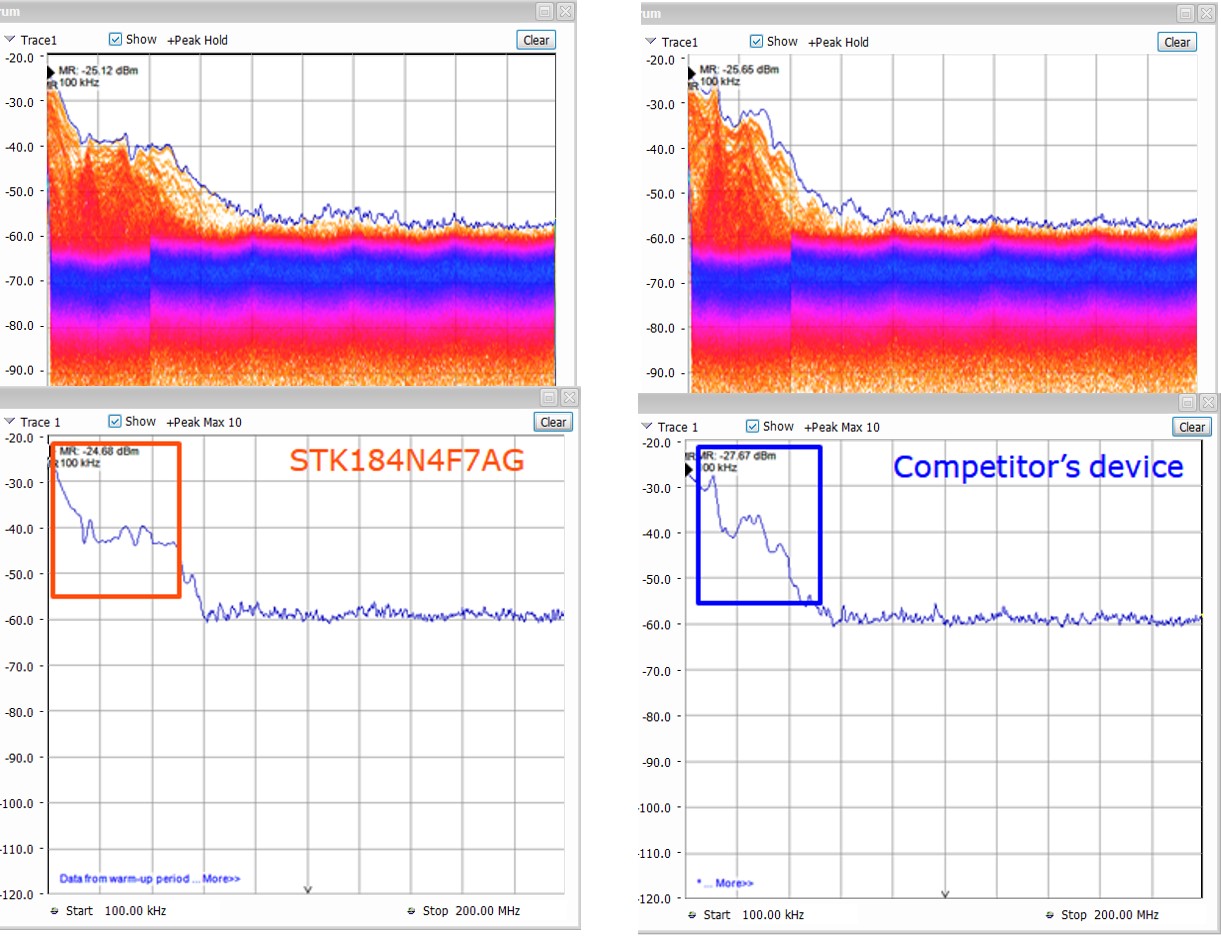The width and height of the screenshot is (1221, 936).
Task: Toggle Show checkbox in the STK184N4F7AG panel
Action: coord(115,422)
